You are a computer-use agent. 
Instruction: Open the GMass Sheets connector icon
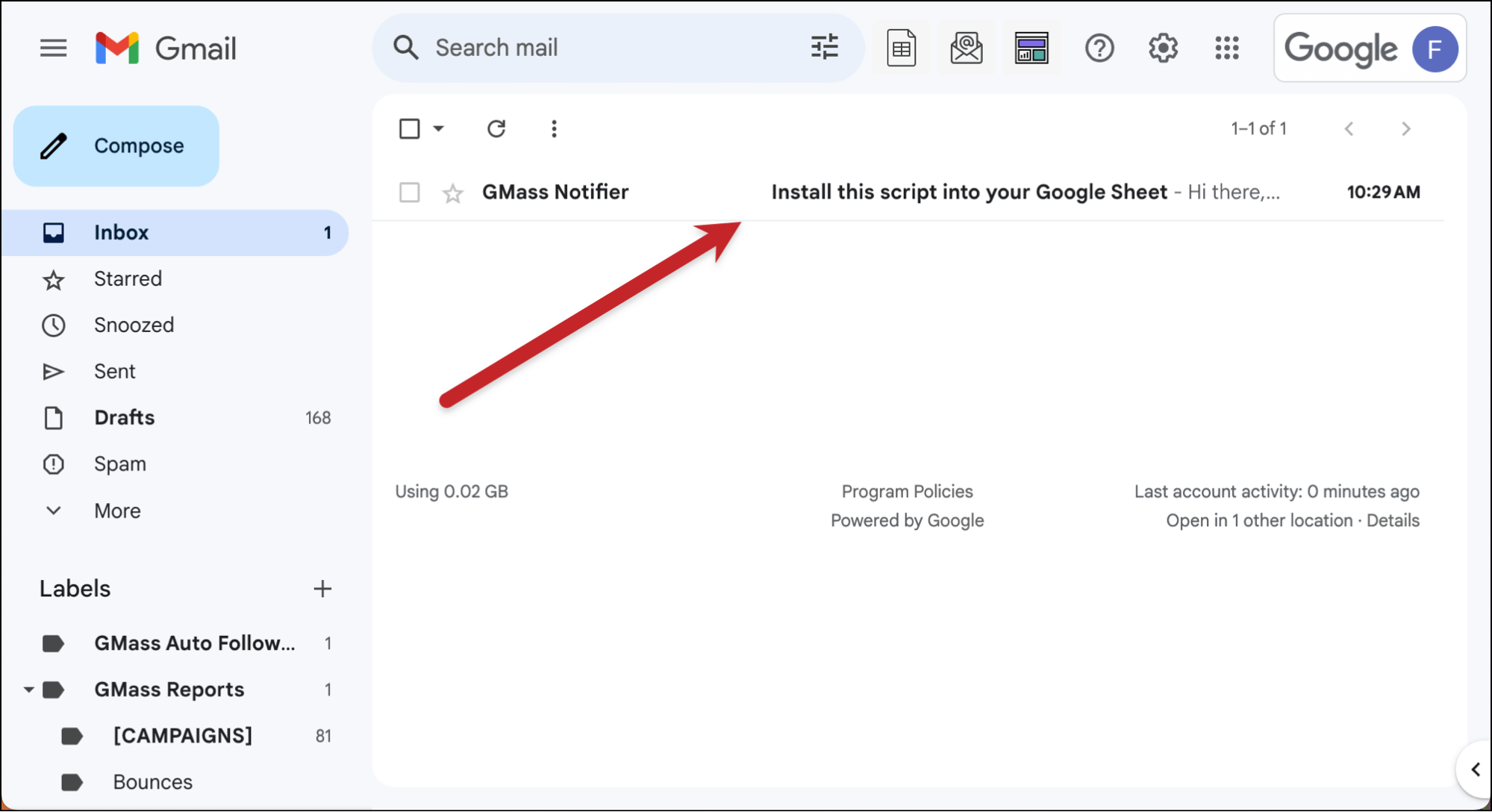(x=901, y=49)
